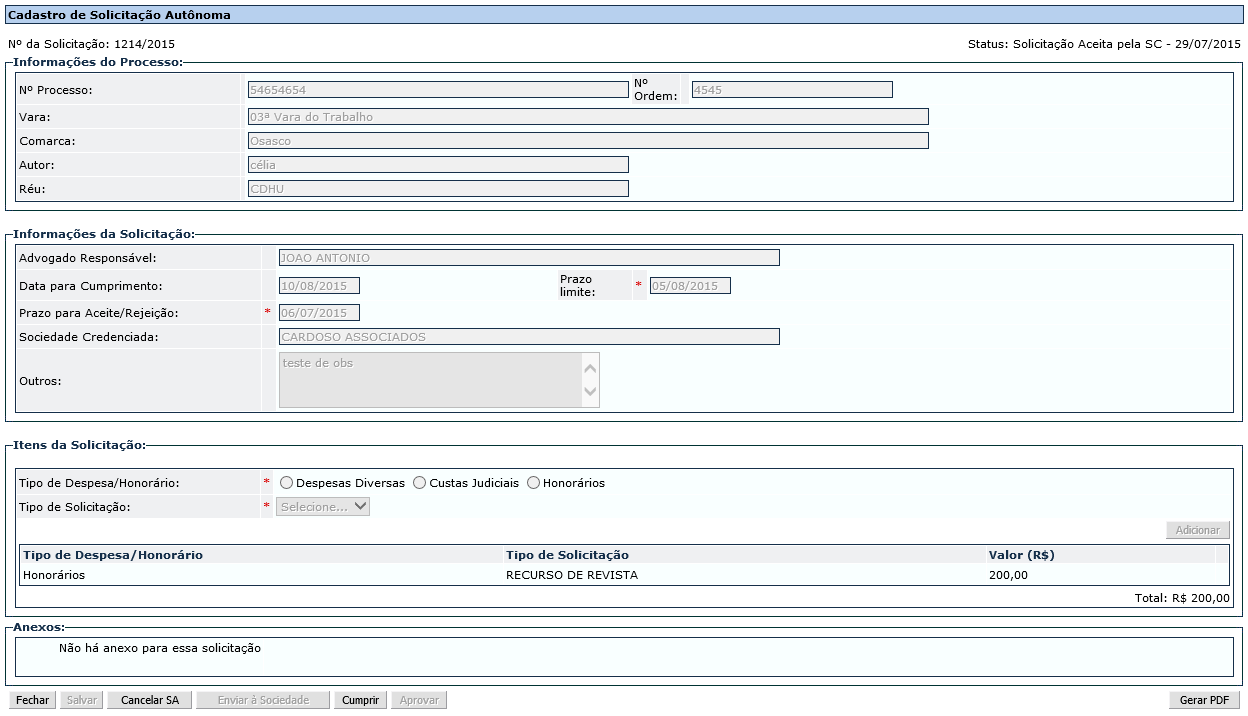This screenshot has width=1248, height=716.
Task: Click the Data para Cumprimento field
Action: (319, 286)
